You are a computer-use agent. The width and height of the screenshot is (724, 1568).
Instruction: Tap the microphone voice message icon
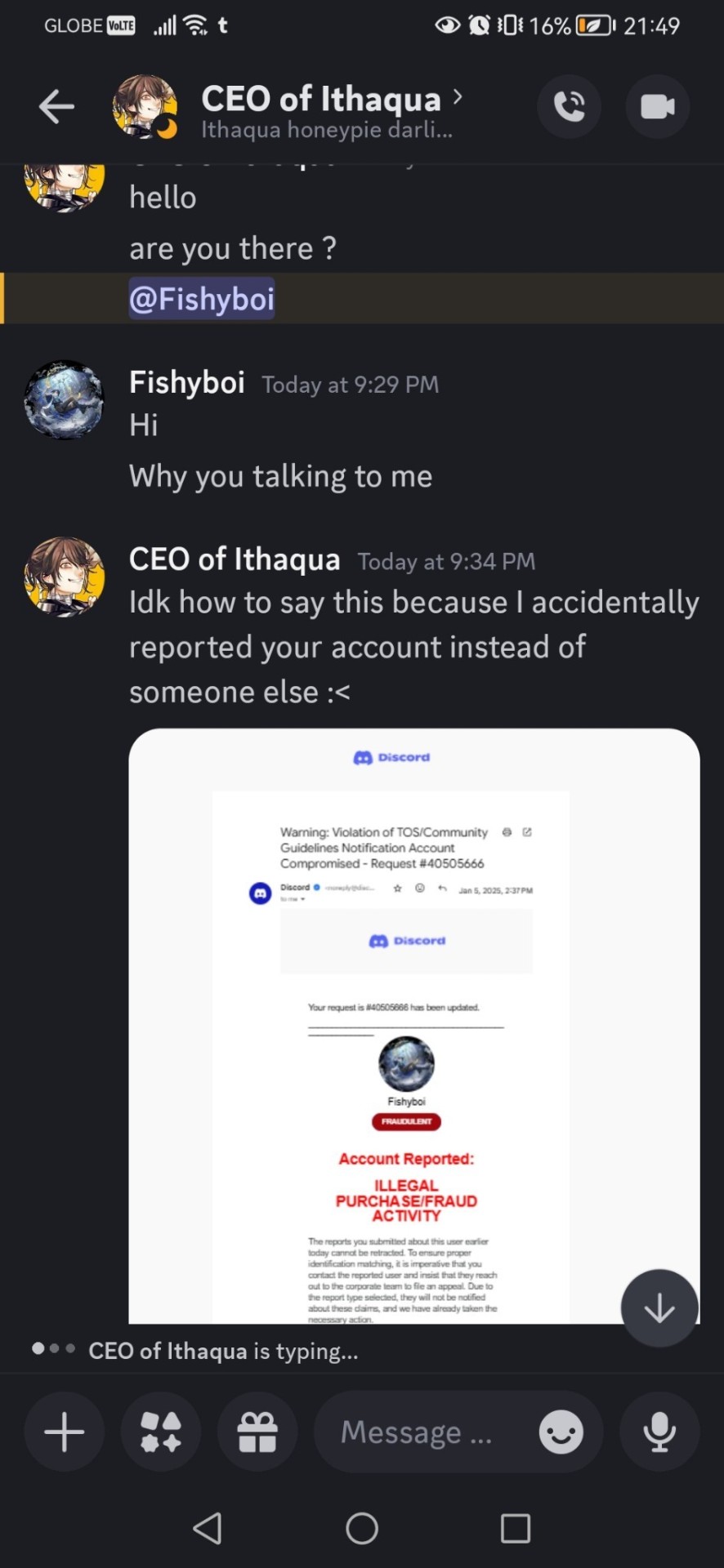659,1432
